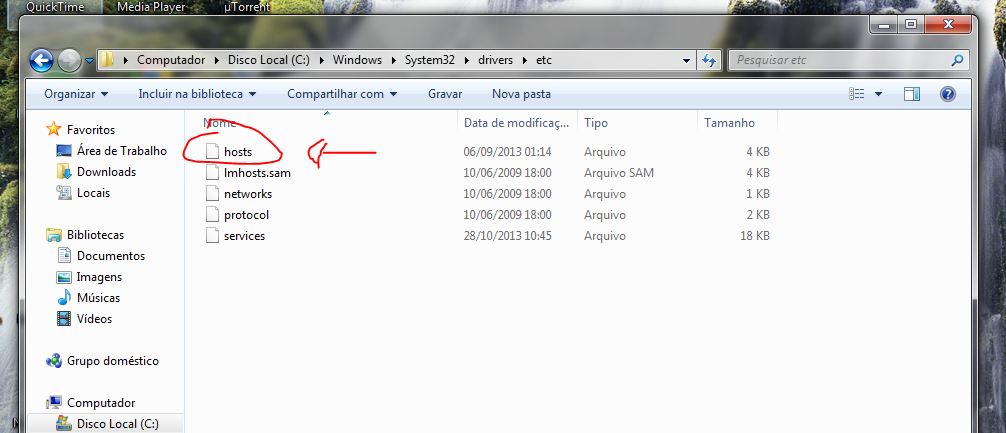Image resolution: width=1006 pixels, height=433 pixels.
Task: Refresh the etc folder view
Action: [709, 60]
